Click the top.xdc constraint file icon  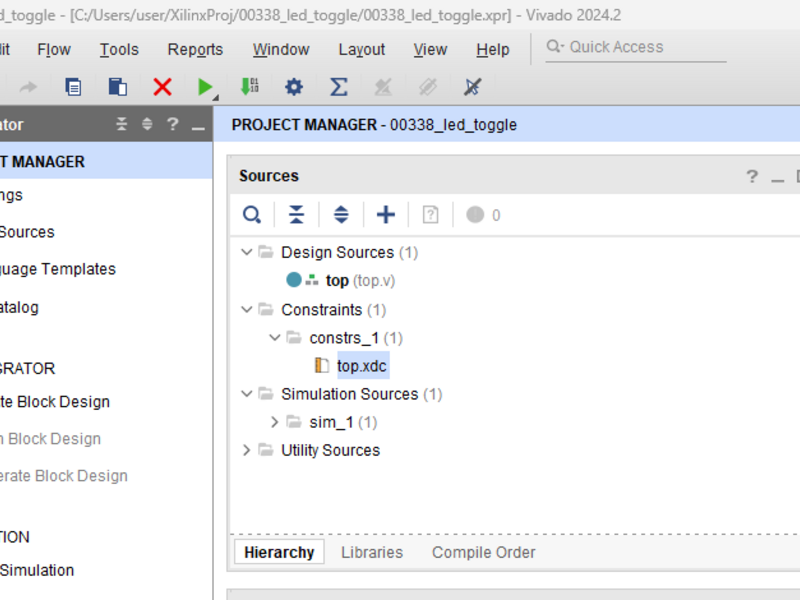[321, 366]
